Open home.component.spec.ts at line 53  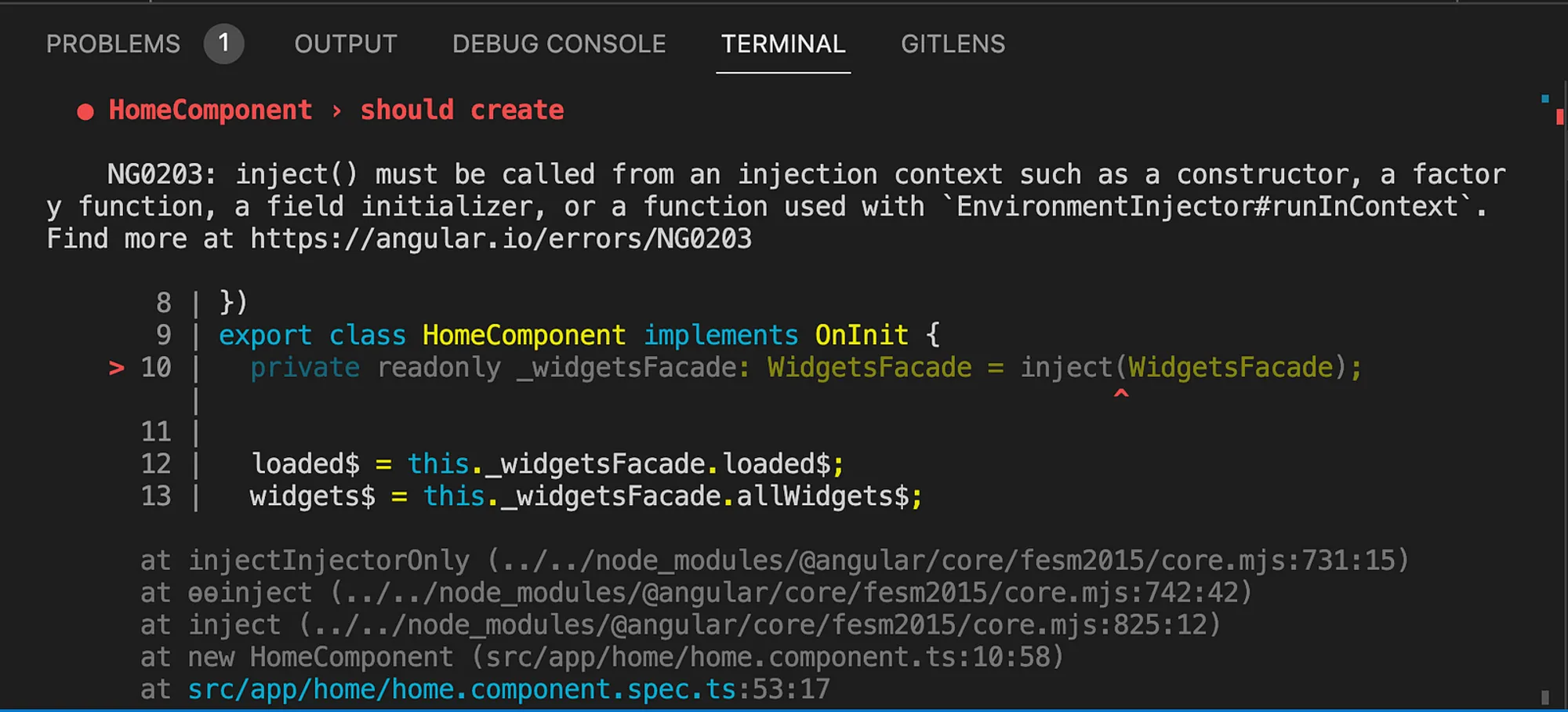(x=463, y=688)
